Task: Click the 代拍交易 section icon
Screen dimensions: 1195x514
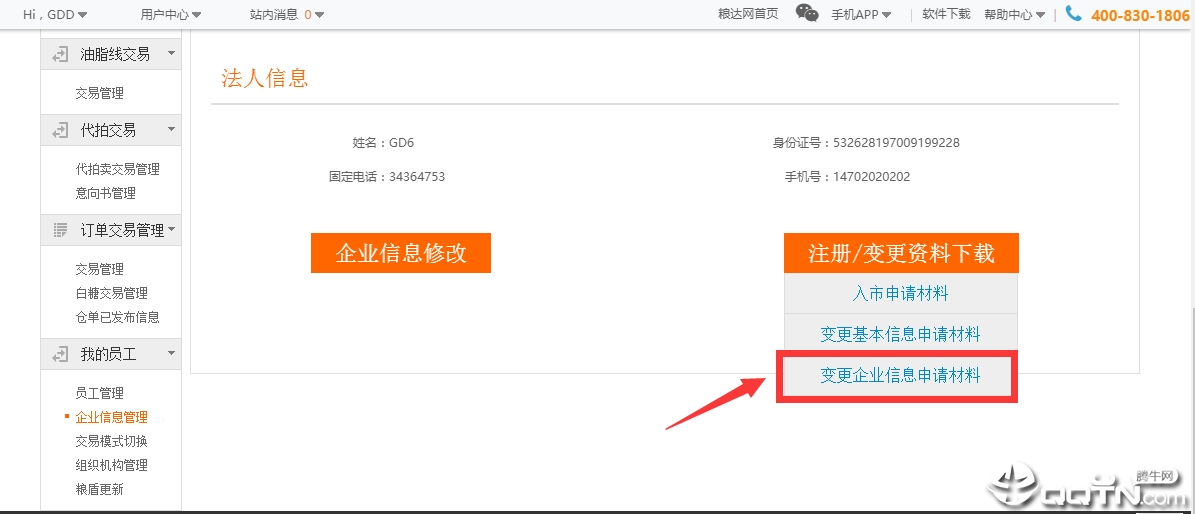Action: 60,130
